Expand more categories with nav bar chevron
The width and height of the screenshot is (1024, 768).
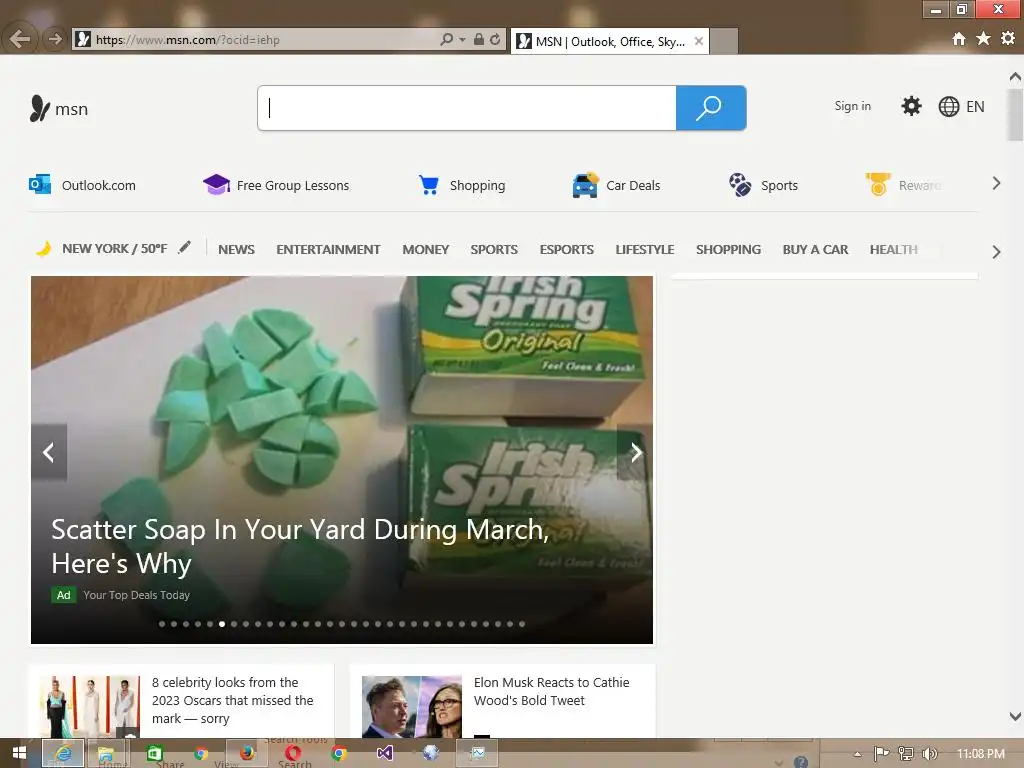coord(996,252)
